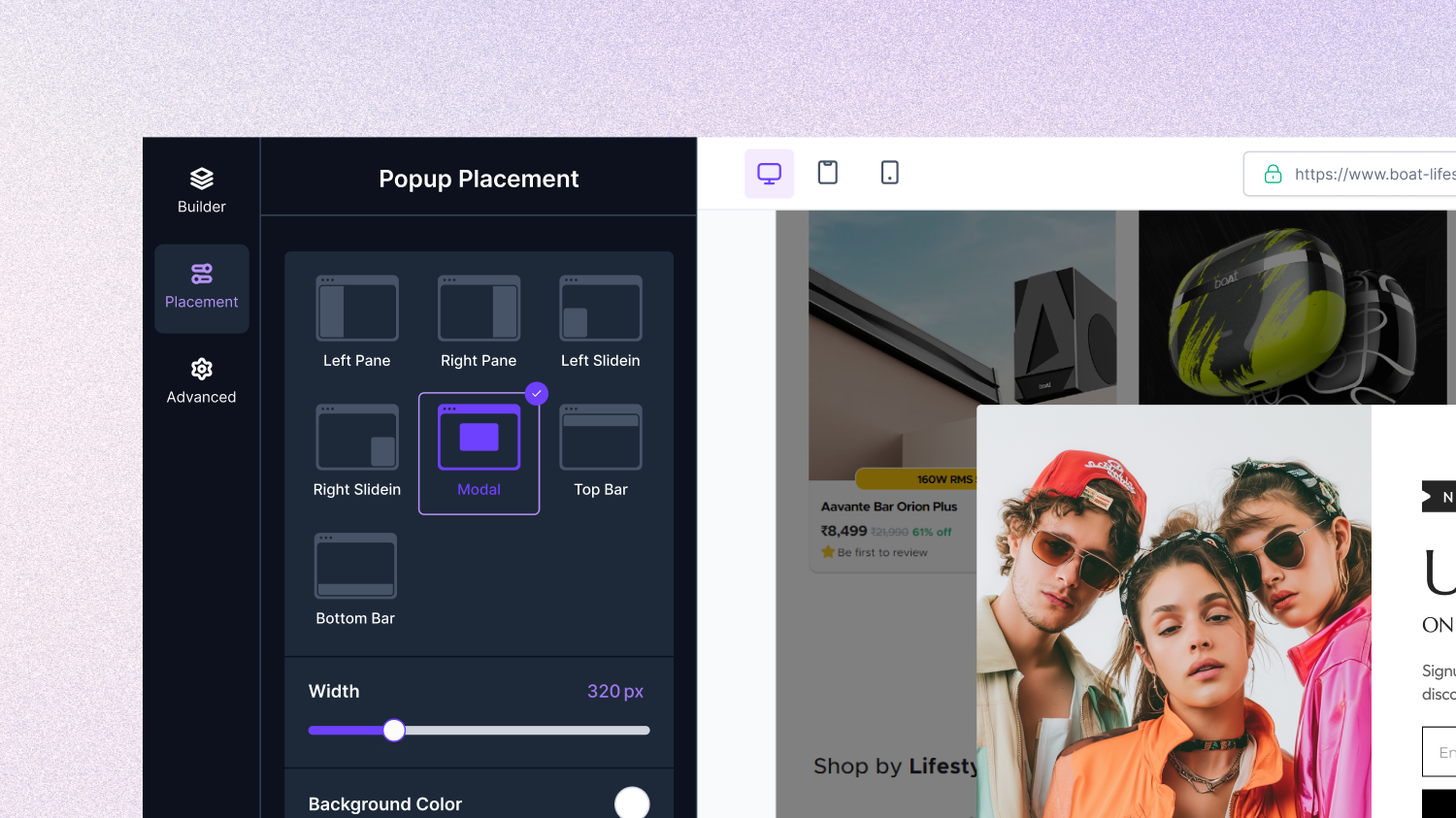1456x818 pixels.
Task: Pick the Bottom Bar layout icon
Action: 355,567
